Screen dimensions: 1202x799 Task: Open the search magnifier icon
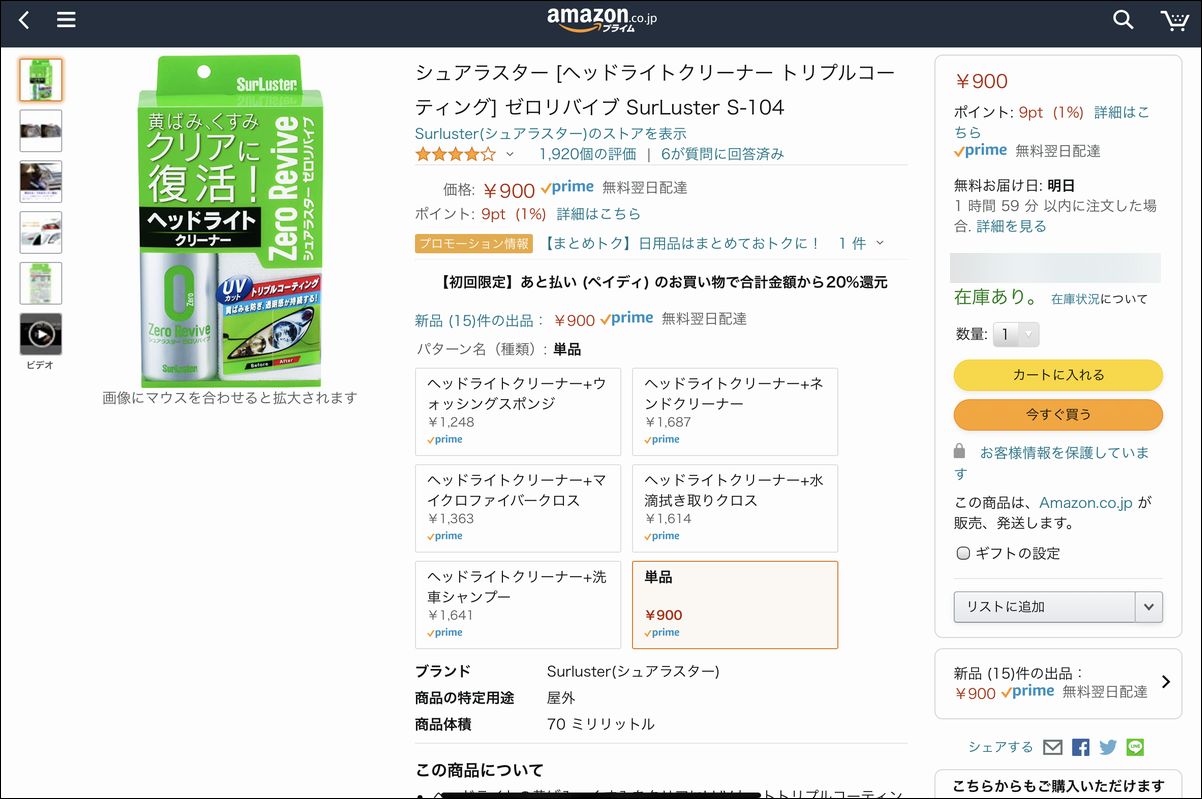click(1123, 19)
